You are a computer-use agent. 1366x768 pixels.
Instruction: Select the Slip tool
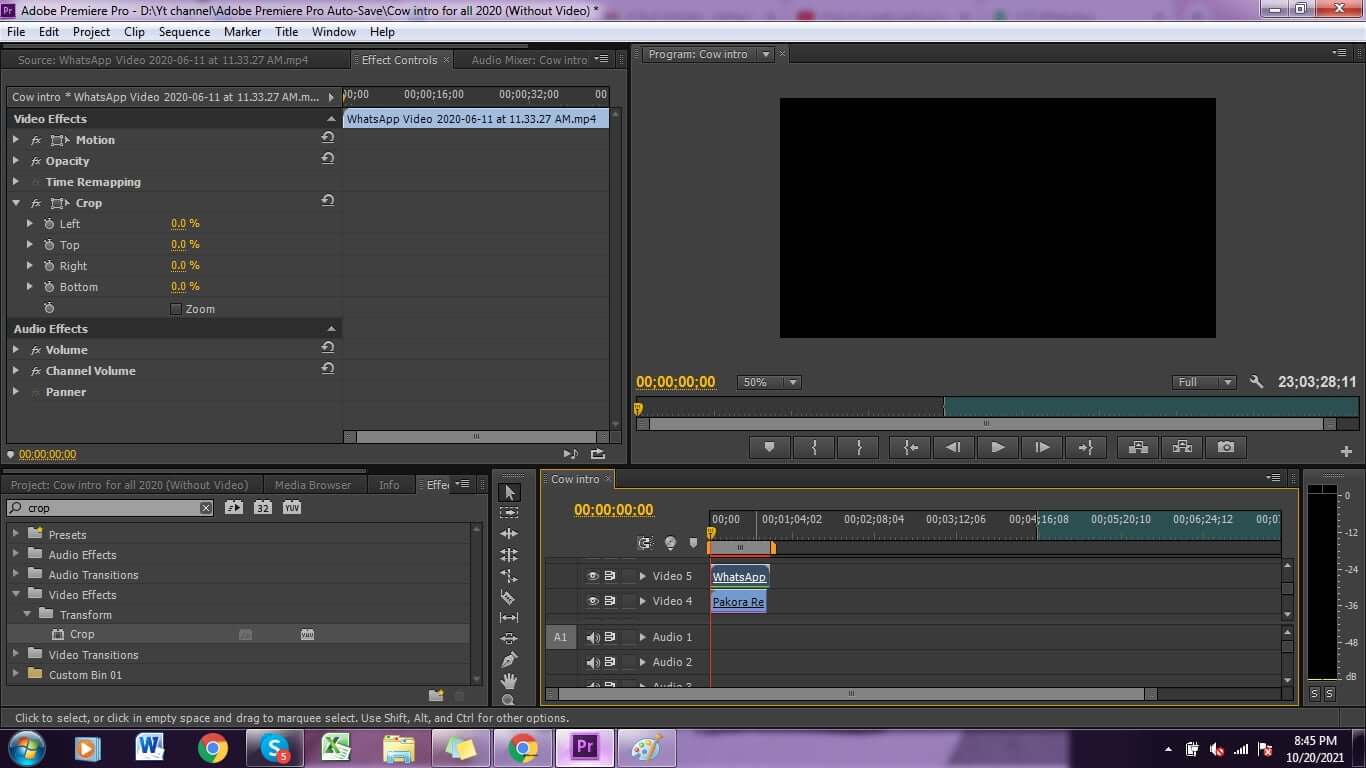509,618
